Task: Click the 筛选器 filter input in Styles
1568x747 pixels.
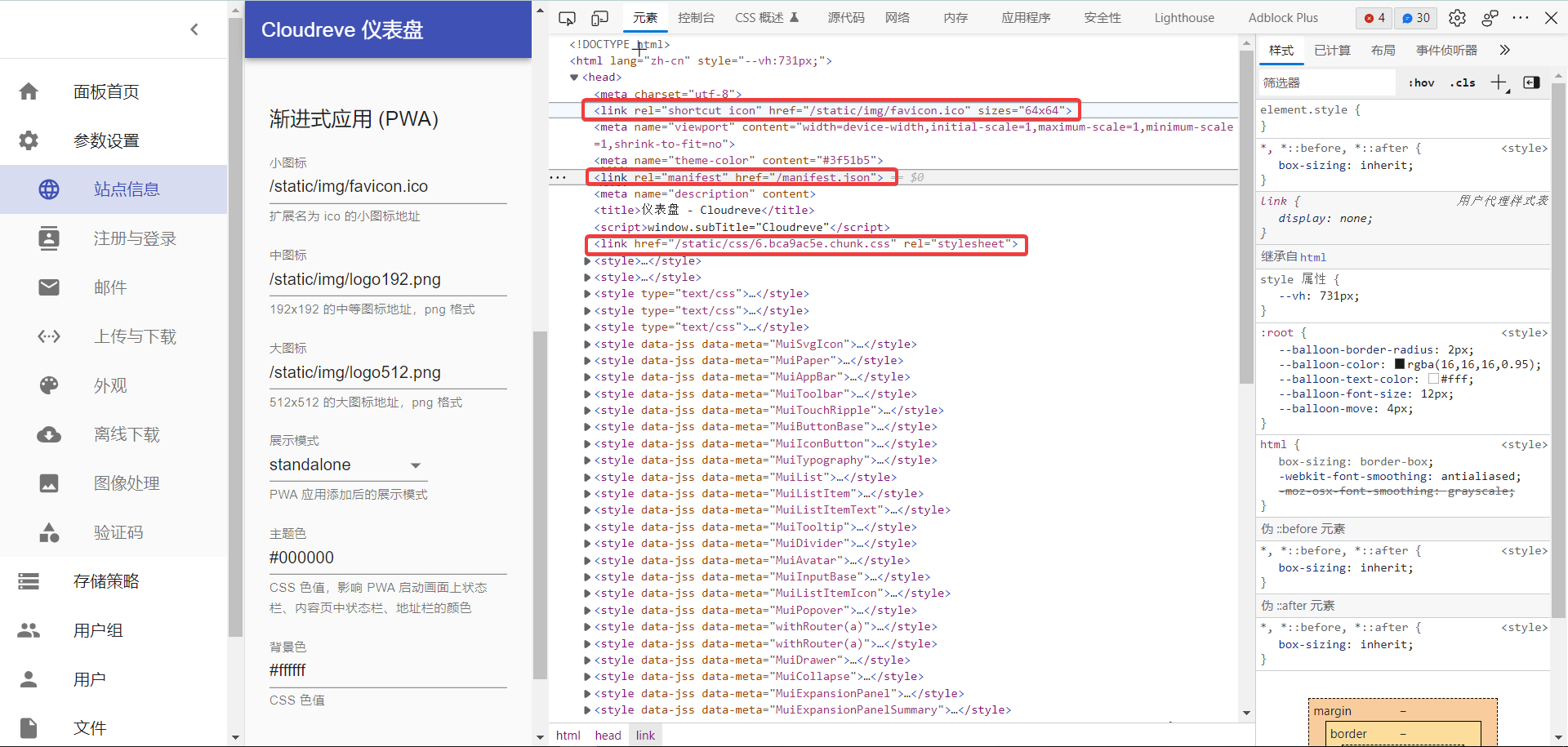Action: tap(1325, 82)
